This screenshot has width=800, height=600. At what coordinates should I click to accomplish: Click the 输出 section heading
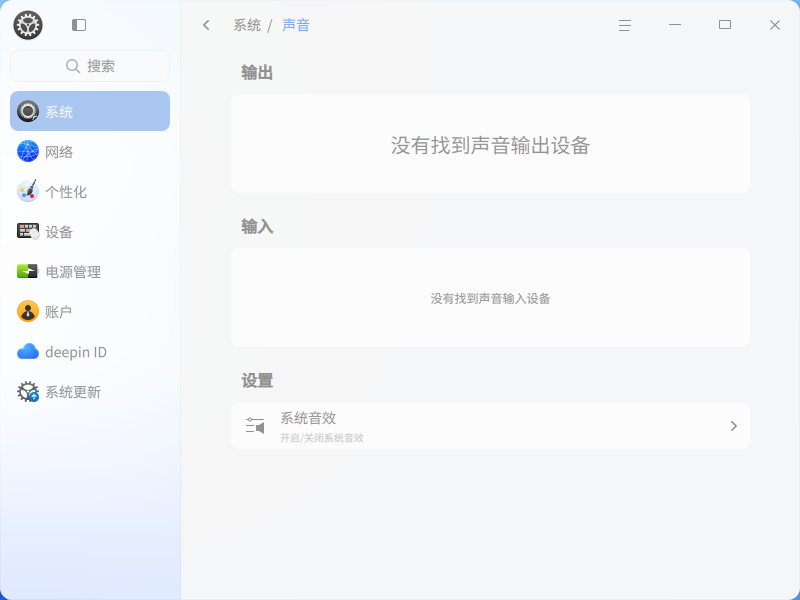[x=257, y=72]
